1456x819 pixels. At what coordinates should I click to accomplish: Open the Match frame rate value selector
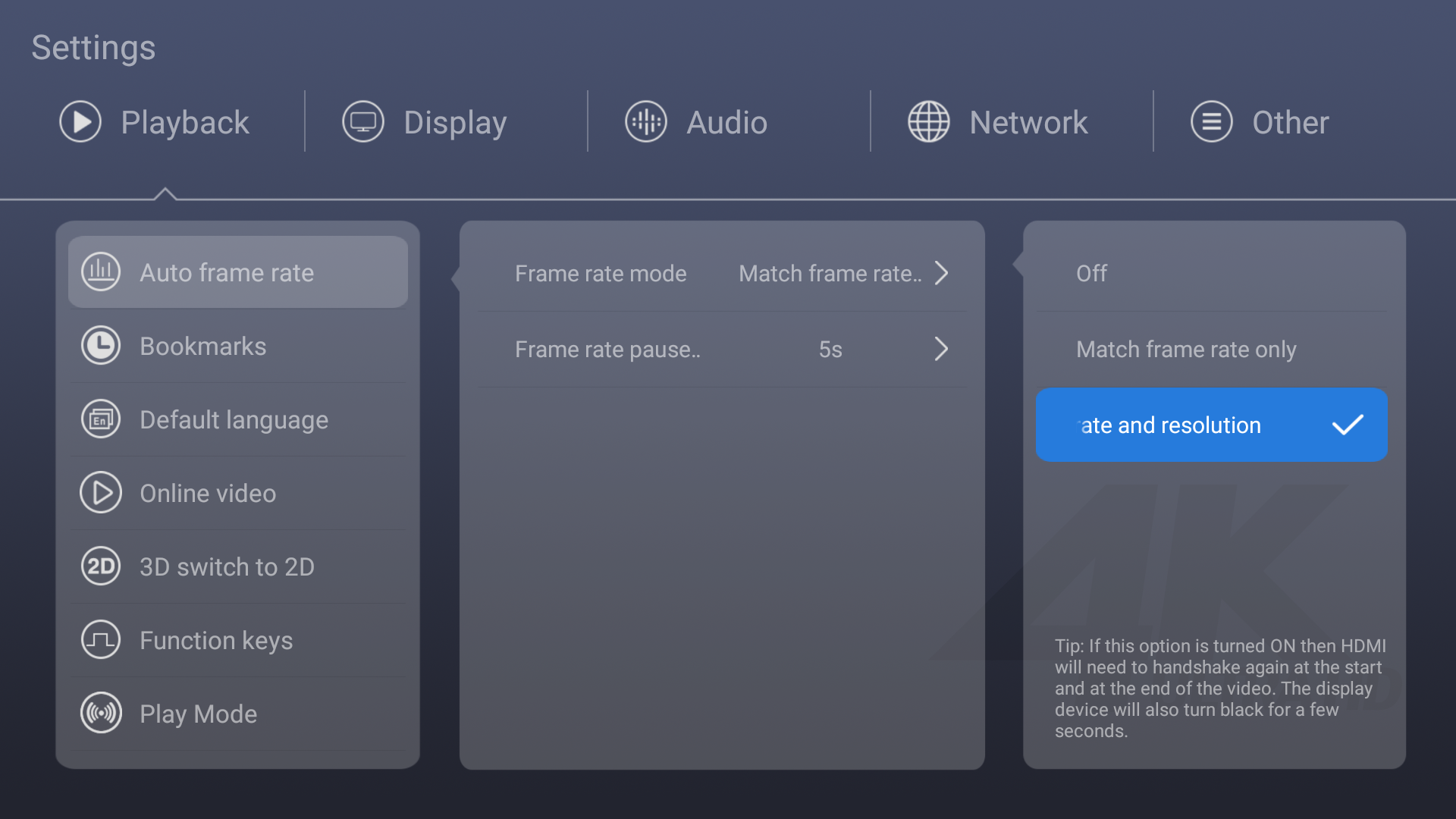[830, 273]
